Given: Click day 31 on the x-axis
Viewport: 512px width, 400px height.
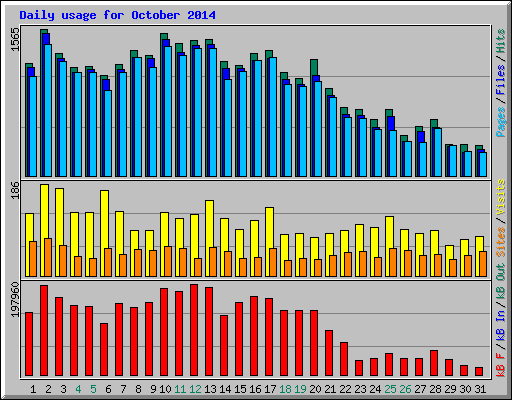Looking at the screenshot, I should (480, 389).
